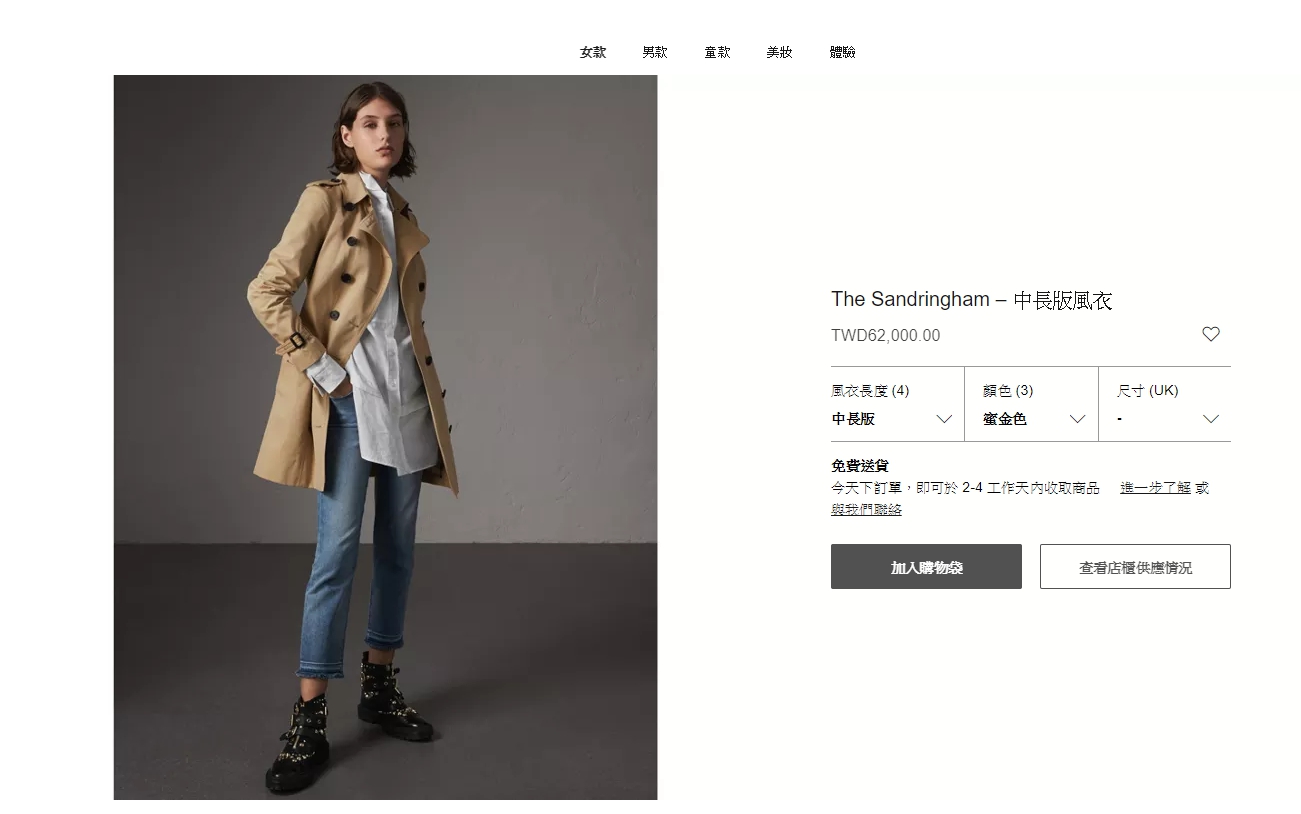Image resolution: width=1301 pixels, height=814 pixels.
Task: Click the 加入購物袋 button
Action: click(x=926, y=566)
